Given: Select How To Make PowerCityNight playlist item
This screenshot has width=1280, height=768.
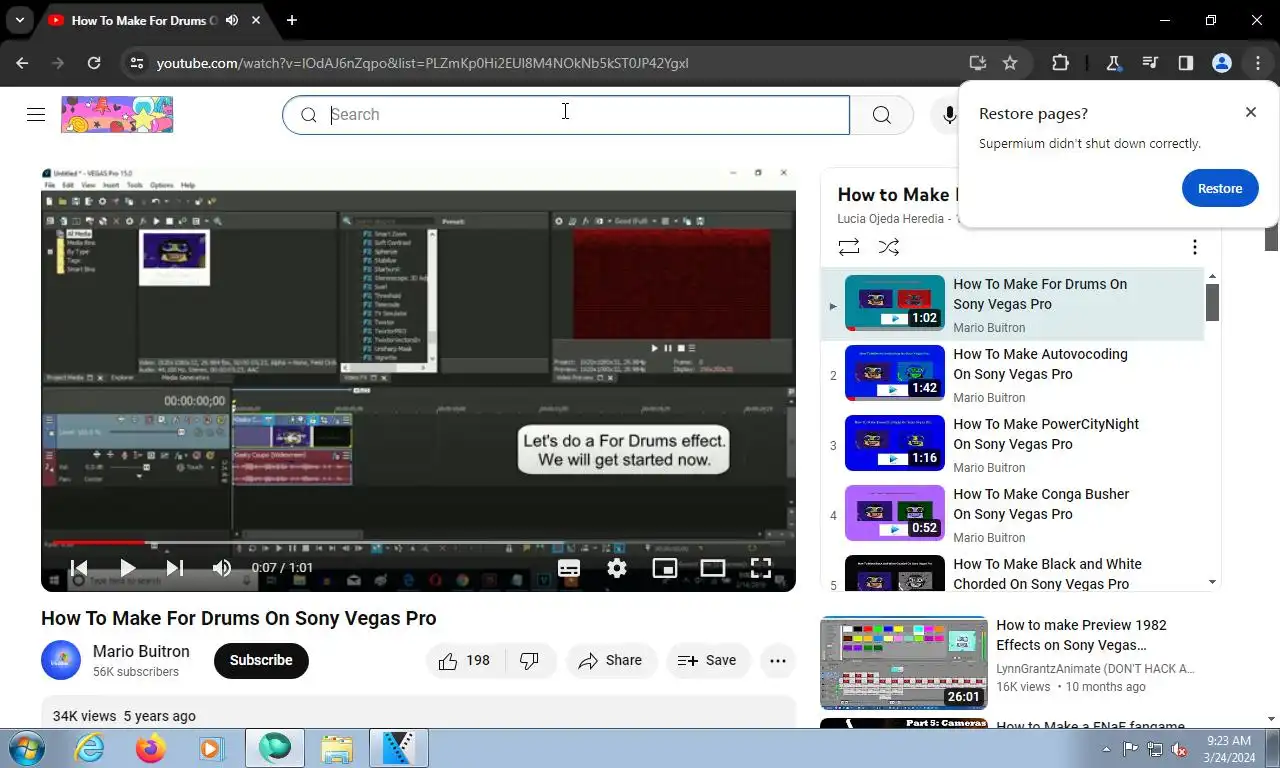Looking at the screenshot, I should tap(1012, 445).
